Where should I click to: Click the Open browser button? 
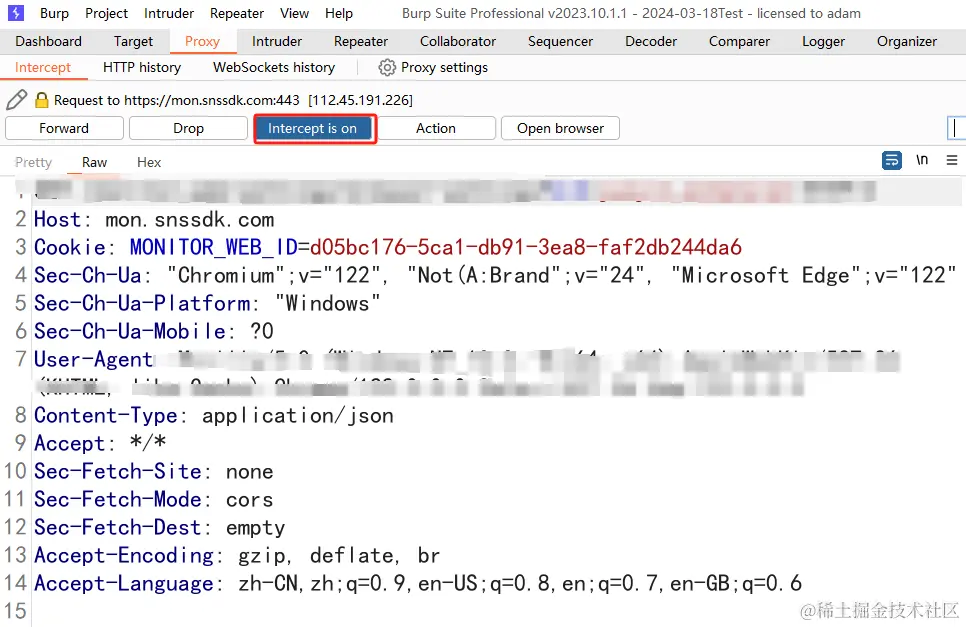tap(560, 128)
